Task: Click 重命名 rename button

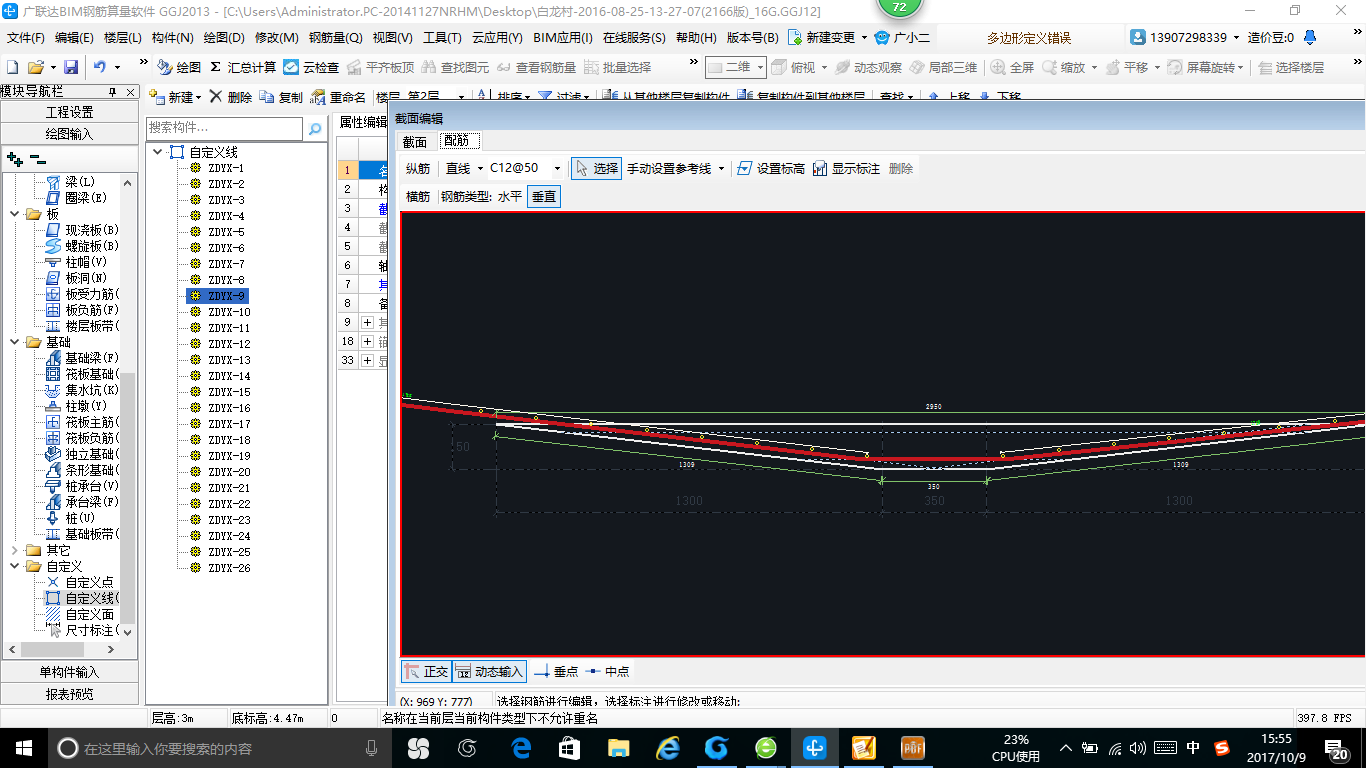Action: 338,97
